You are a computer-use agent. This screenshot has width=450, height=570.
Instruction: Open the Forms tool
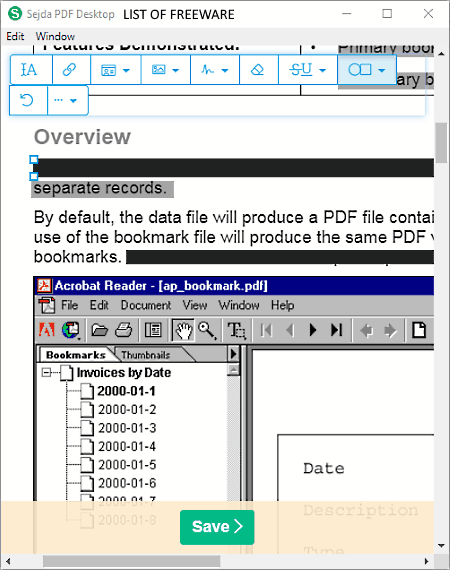coord(115,69)
